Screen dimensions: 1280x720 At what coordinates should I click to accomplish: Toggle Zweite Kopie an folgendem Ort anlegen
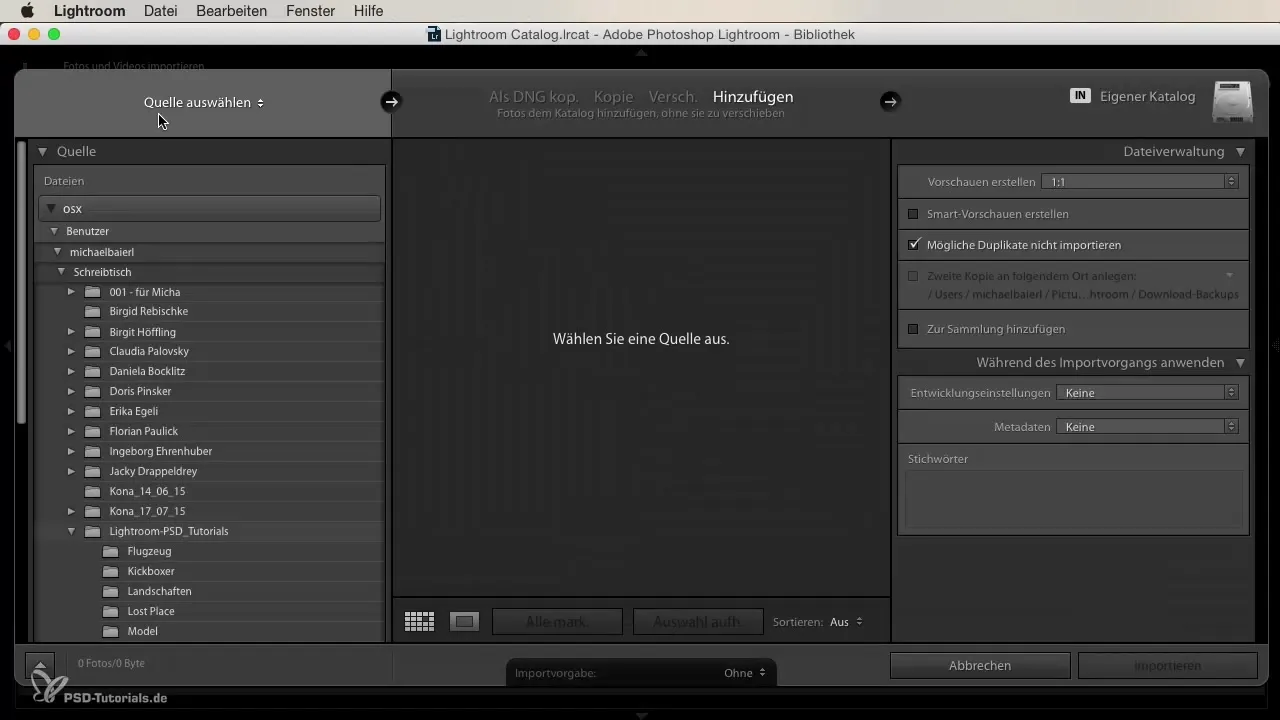tap(913, 276)
